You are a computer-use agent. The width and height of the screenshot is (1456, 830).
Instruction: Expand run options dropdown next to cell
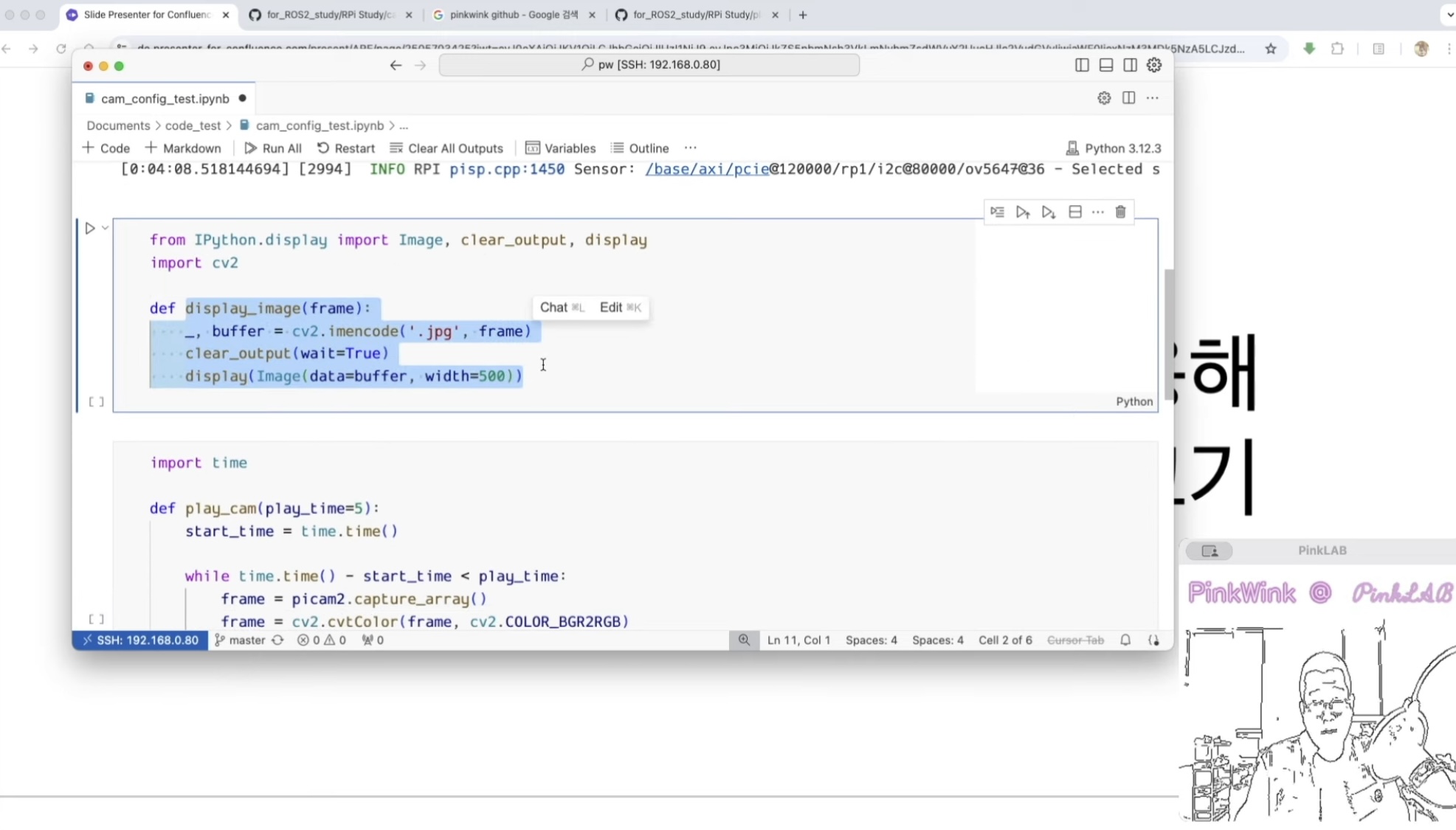(106, 228)
